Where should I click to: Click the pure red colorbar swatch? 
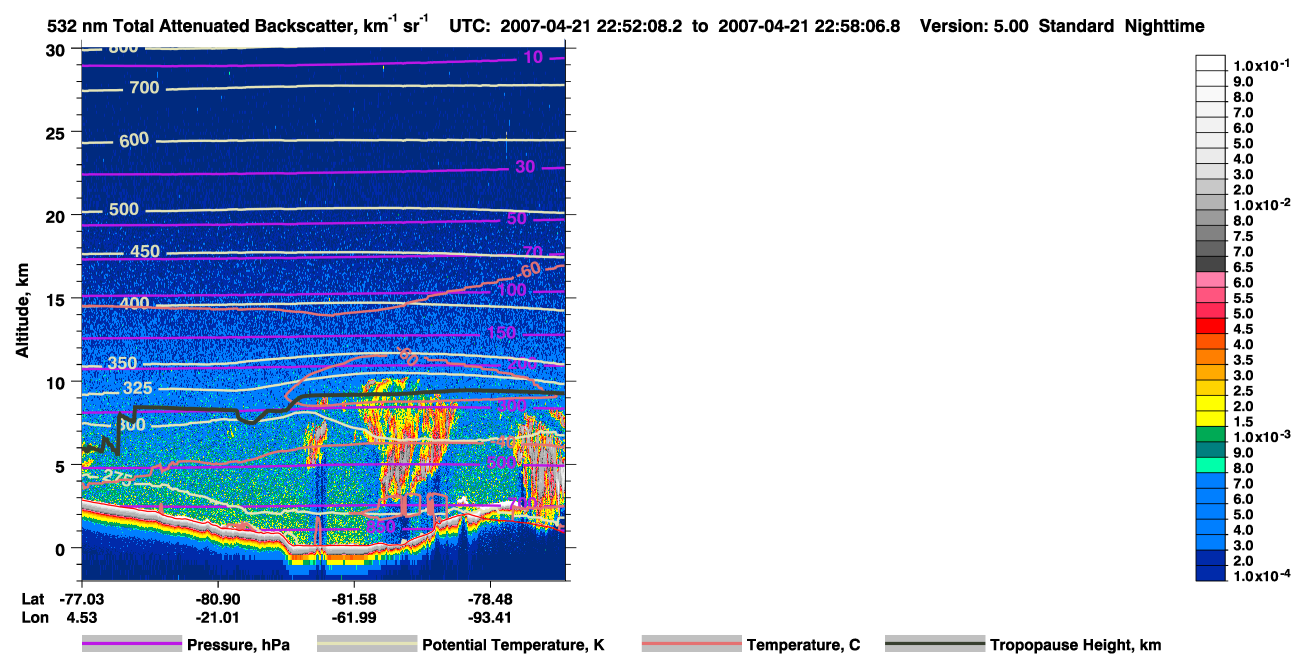tap(1211, 326)
